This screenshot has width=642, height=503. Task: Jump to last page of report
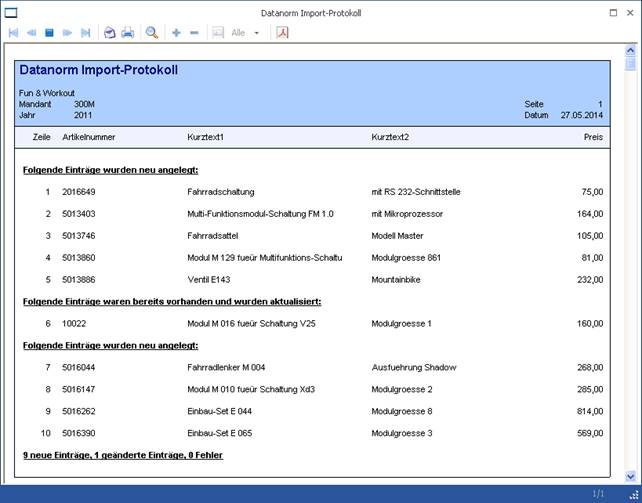(85, 33)
